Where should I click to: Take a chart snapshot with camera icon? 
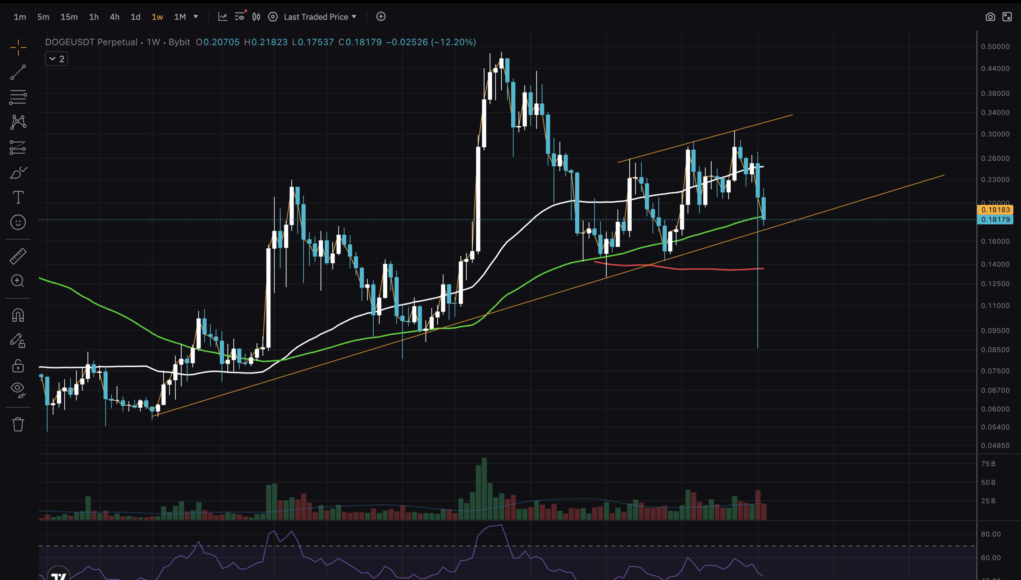pos(990,17)
